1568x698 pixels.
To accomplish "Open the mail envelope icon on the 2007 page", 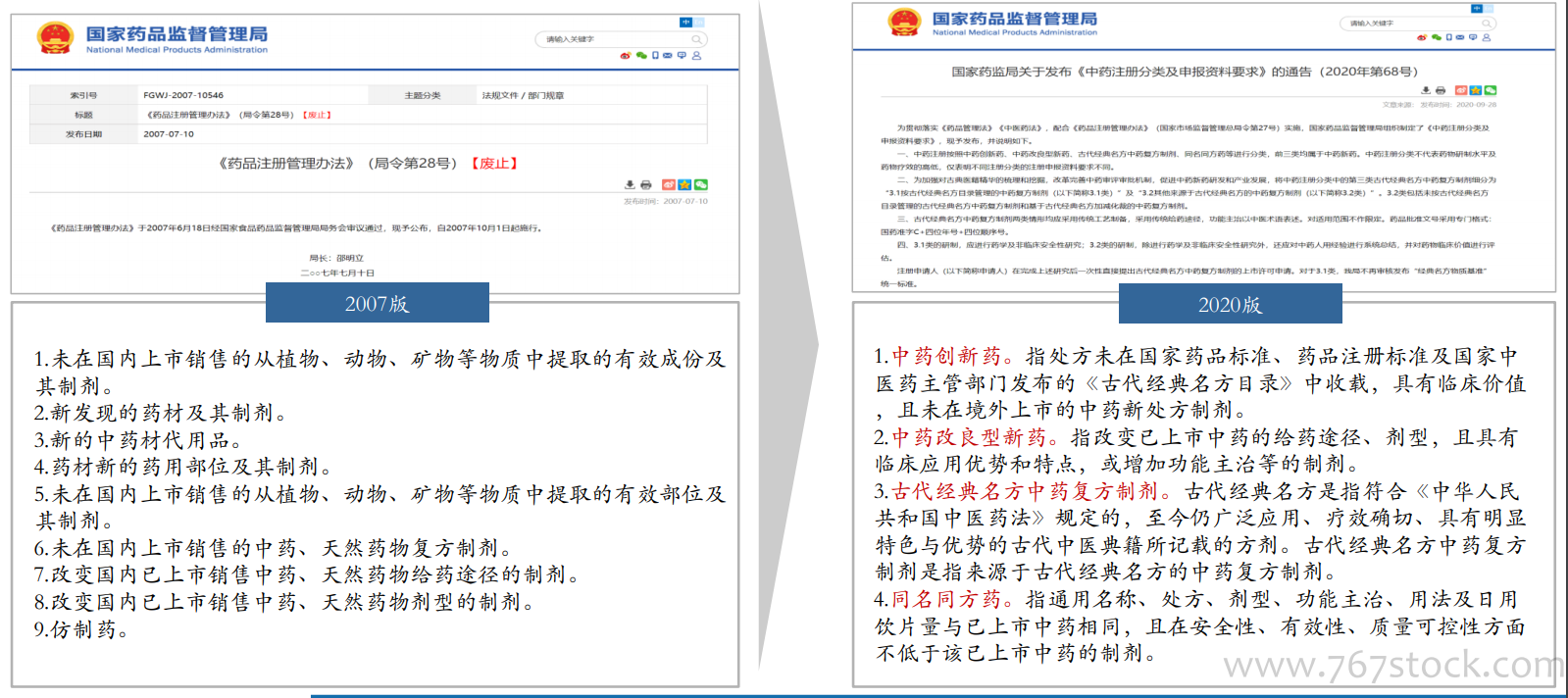I will click(x=668, y=56).
